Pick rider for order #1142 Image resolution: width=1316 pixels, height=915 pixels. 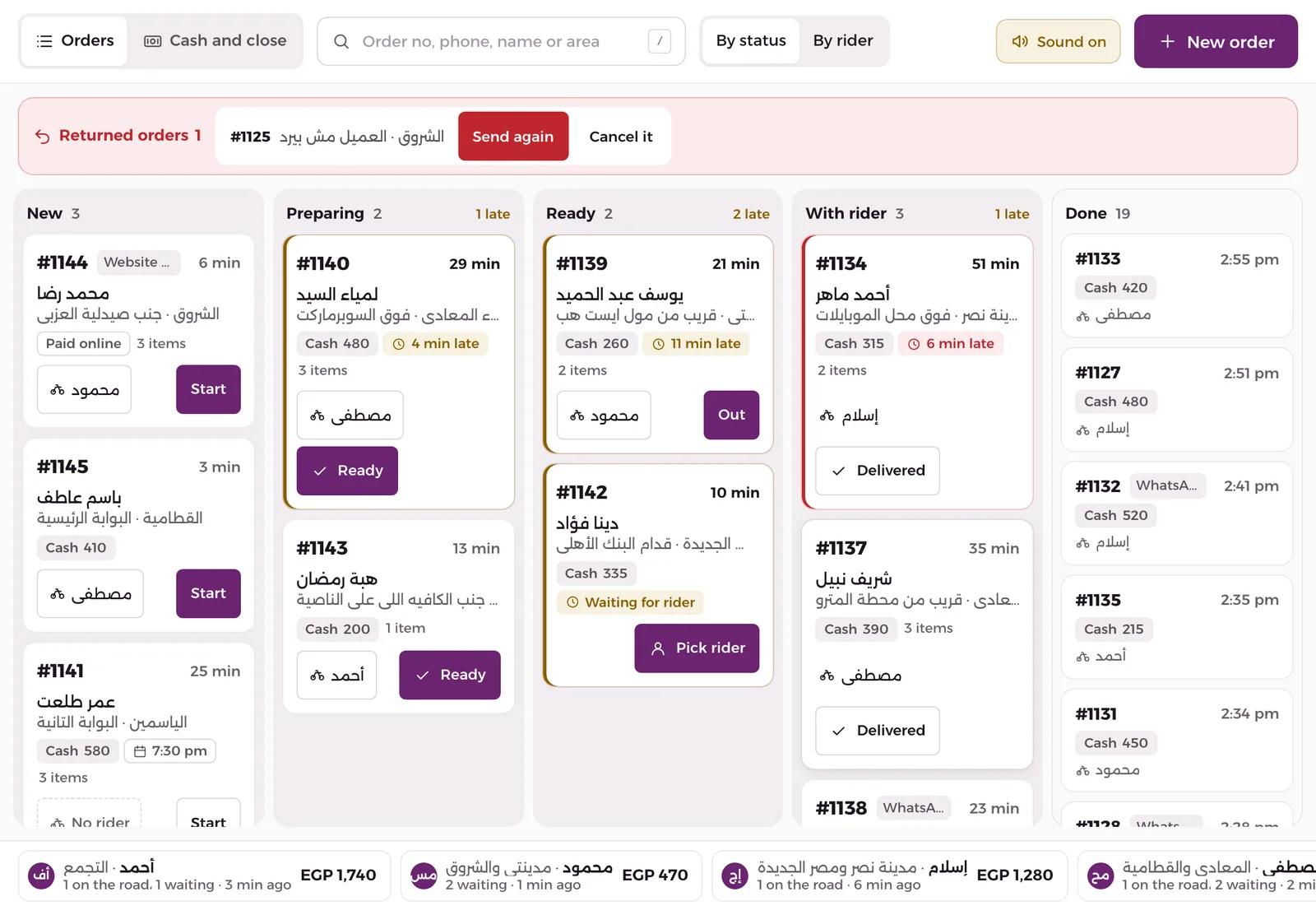(x=697, y=648)
